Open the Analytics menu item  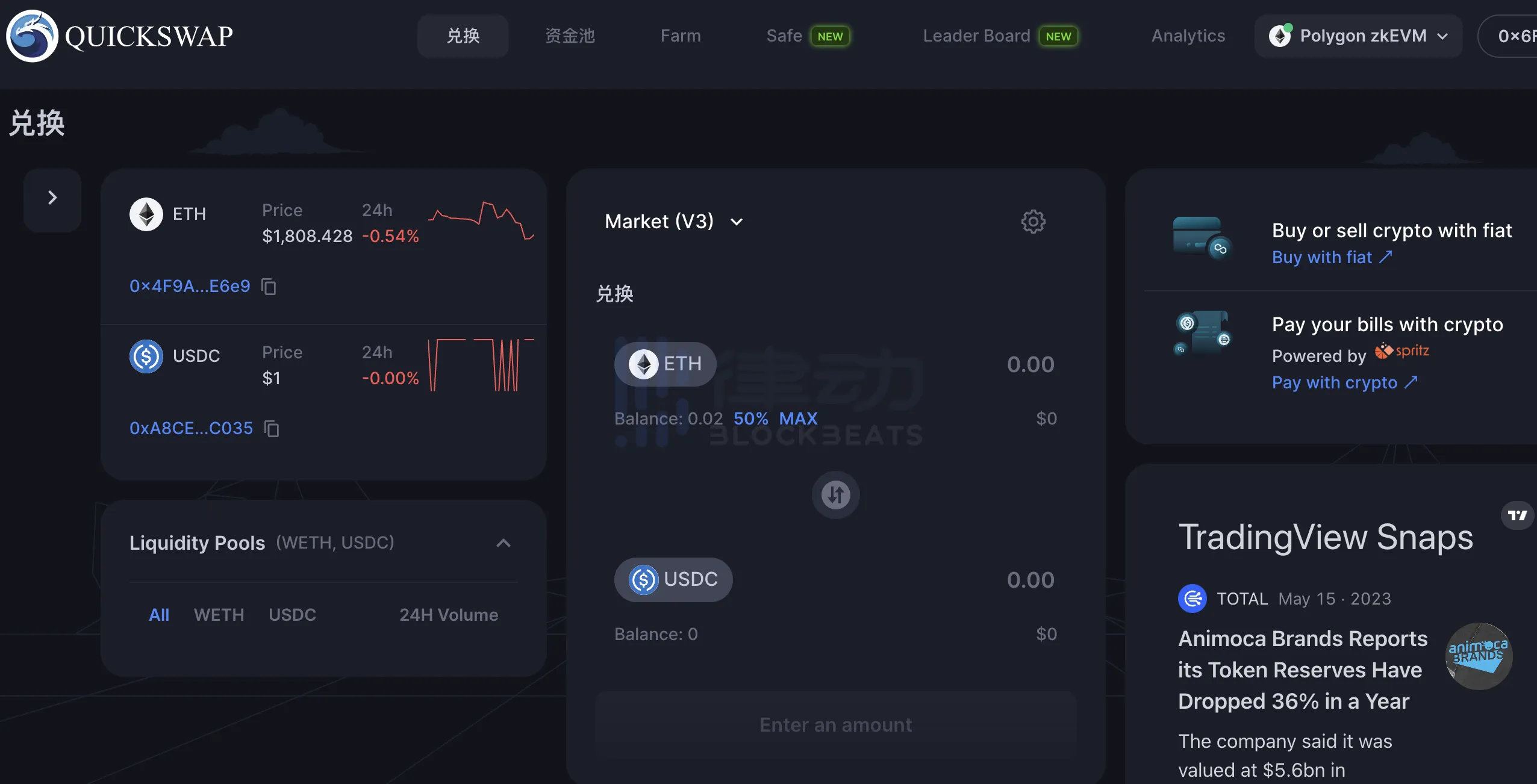pyautogui.click(x=1188, y=35)
